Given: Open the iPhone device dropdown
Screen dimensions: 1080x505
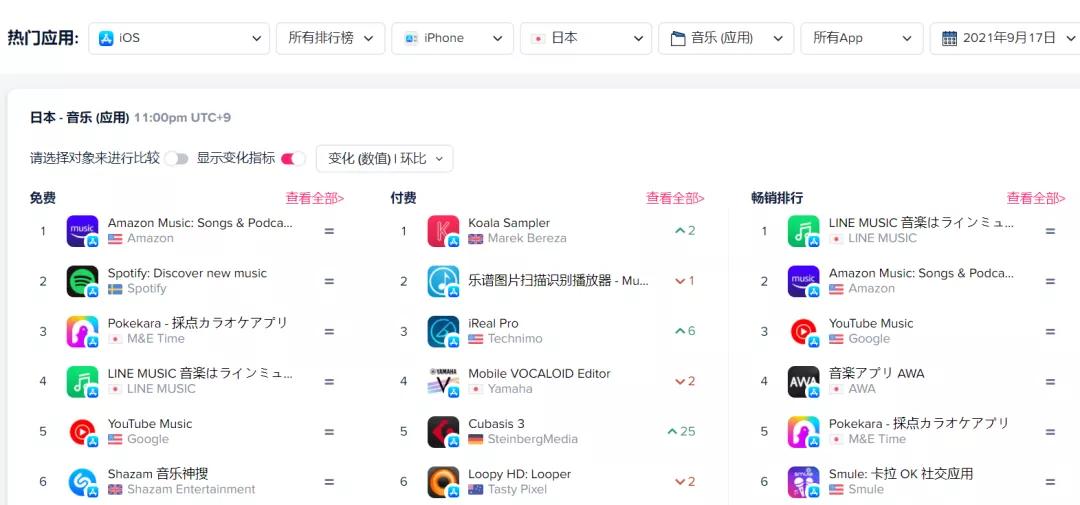Looking at the screenshot, I should click(453, 38).
